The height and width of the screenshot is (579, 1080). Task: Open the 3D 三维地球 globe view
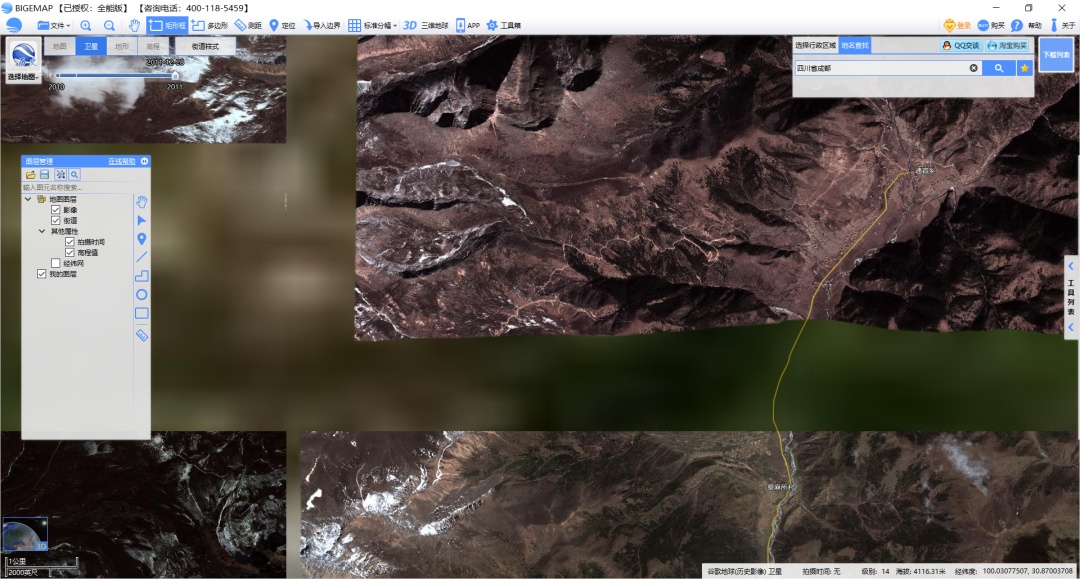[425, 25]
